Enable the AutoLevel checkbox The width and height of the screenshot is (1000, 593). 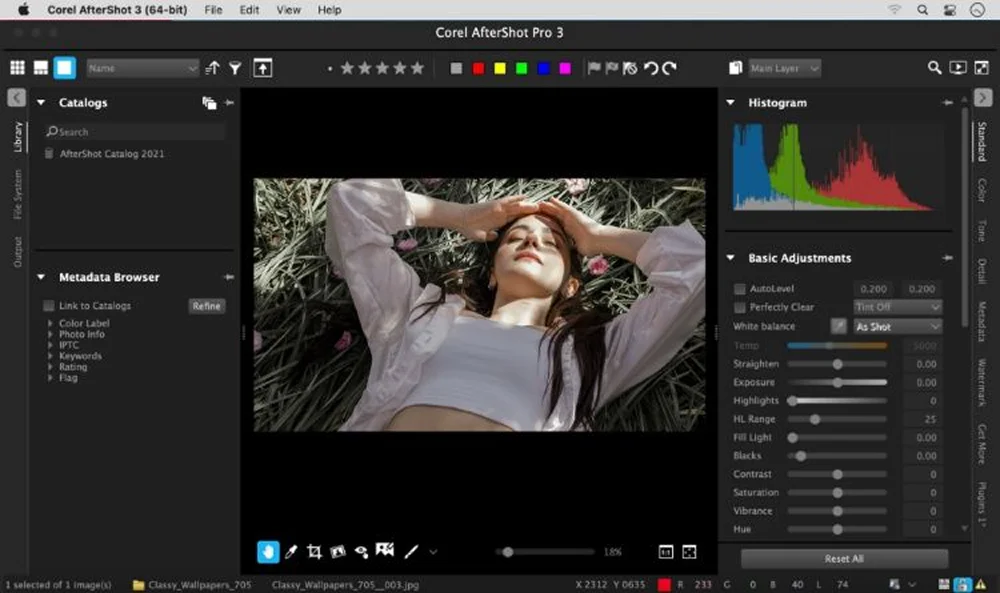point(740,289)
